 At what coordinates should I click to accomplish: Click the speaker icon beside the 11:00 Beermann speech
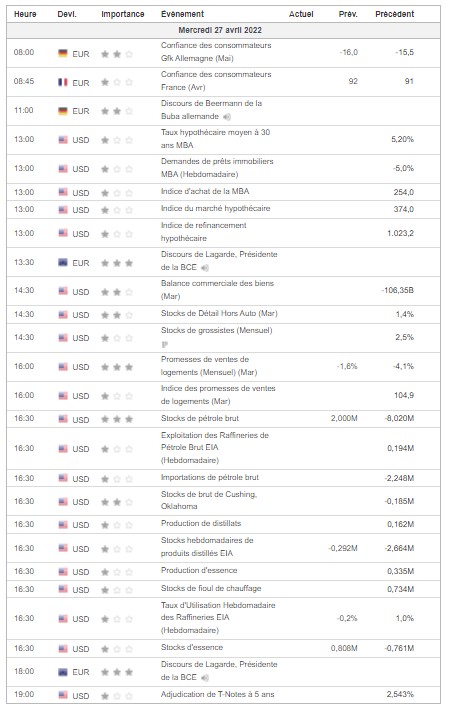[227, 117]
